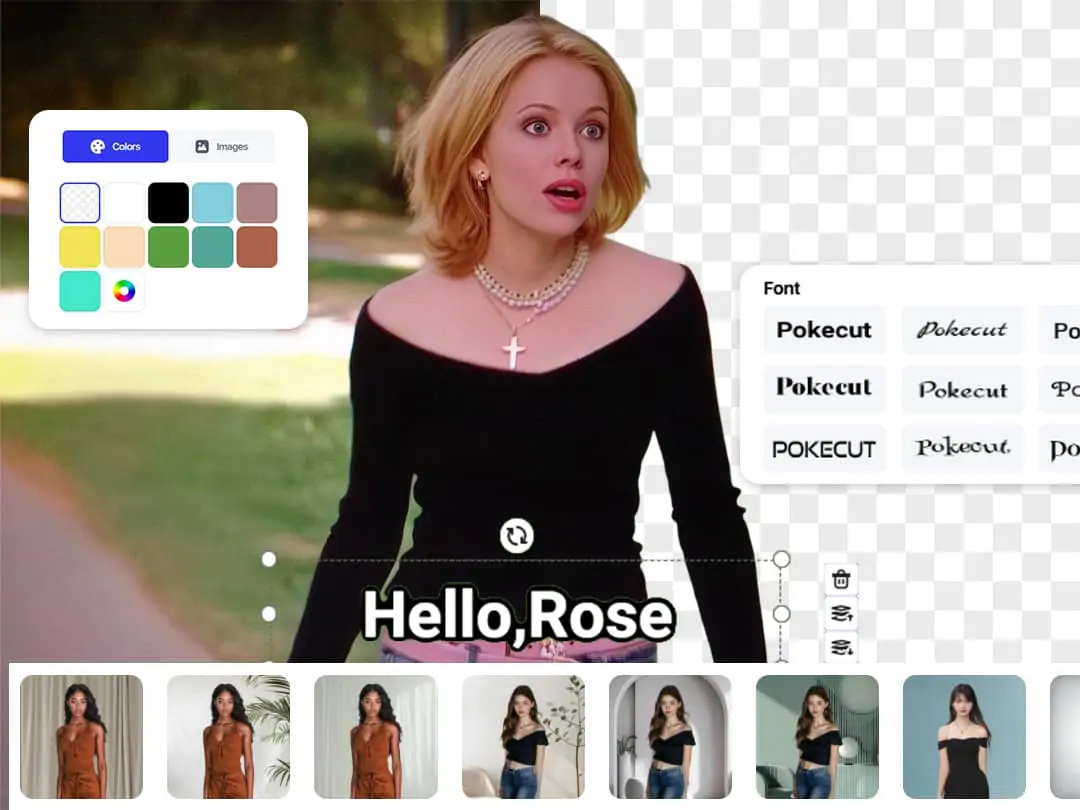Screen dimensions: 1080x810
Task: Select black top thumbnail with arched mirror
Action: coord(670,737)
